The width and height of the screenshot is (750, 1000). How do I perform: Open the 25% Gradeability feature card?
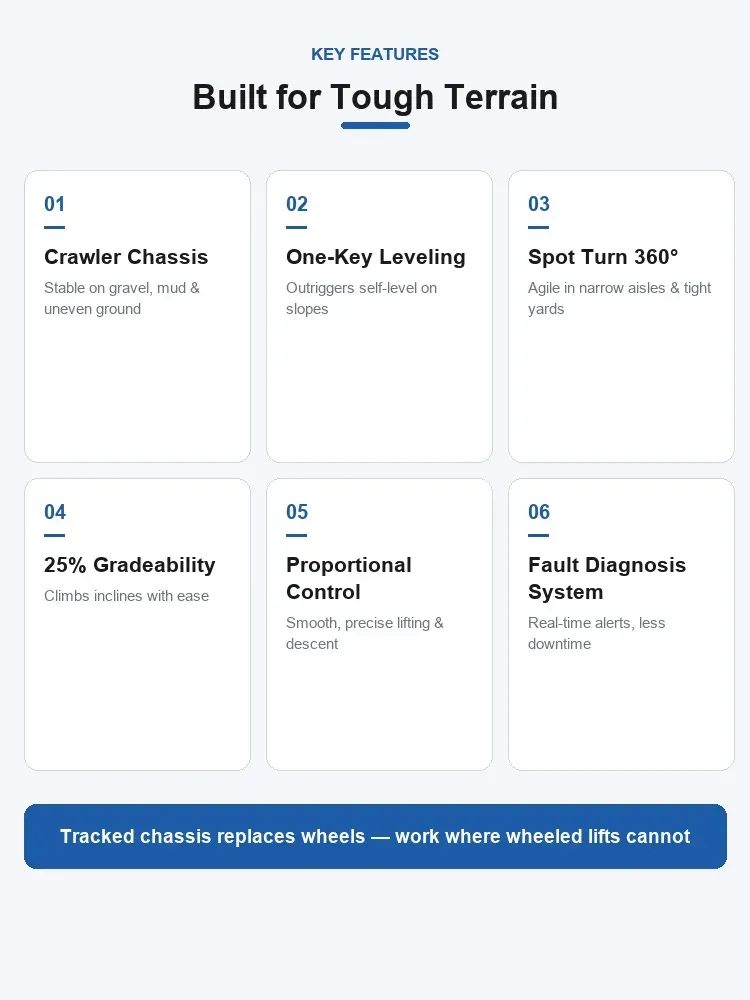tap(137, 624)
